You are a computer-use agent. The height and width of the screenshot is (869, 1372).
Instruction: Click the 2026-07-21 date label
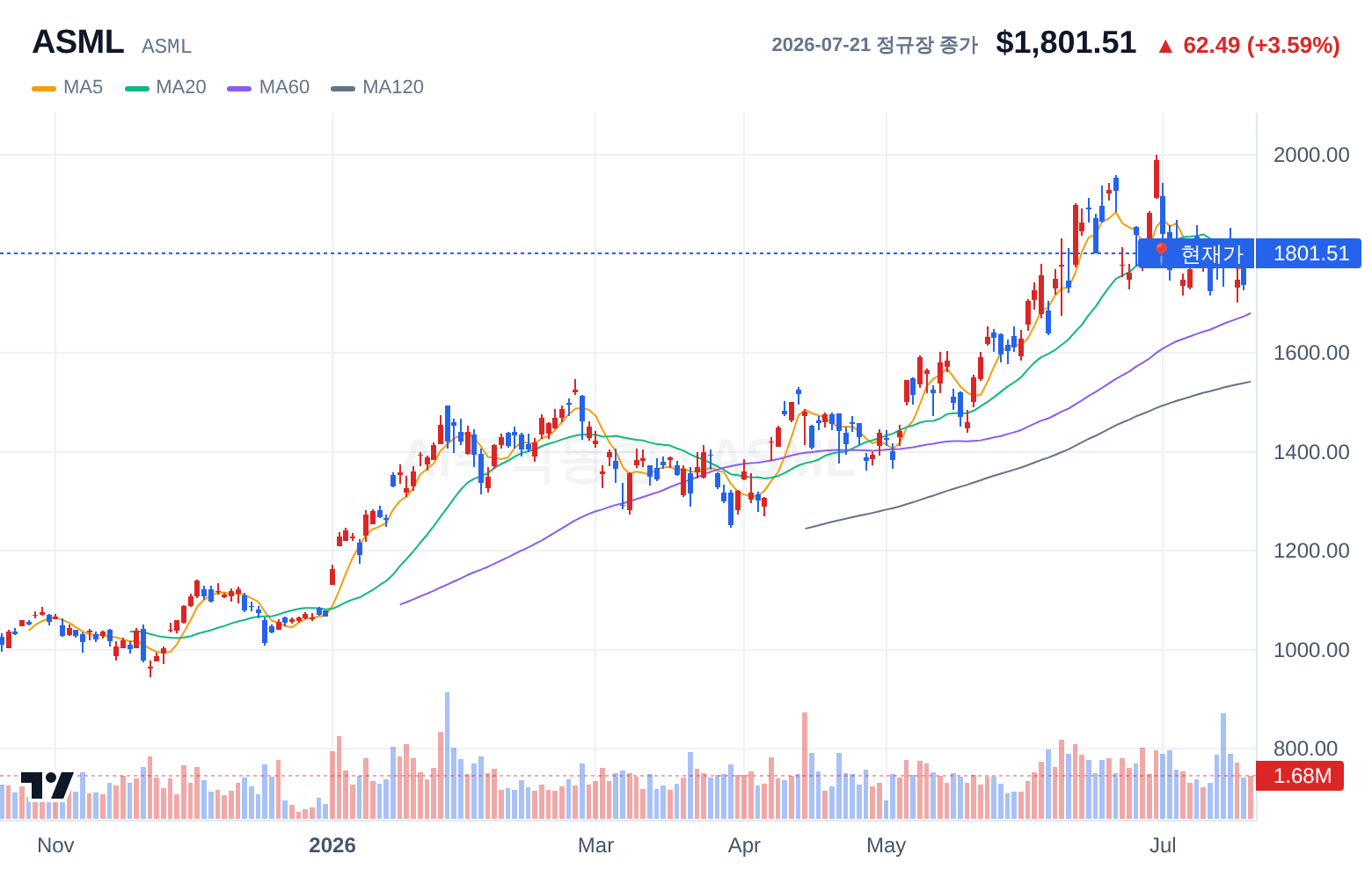click(x=821, y=45)
